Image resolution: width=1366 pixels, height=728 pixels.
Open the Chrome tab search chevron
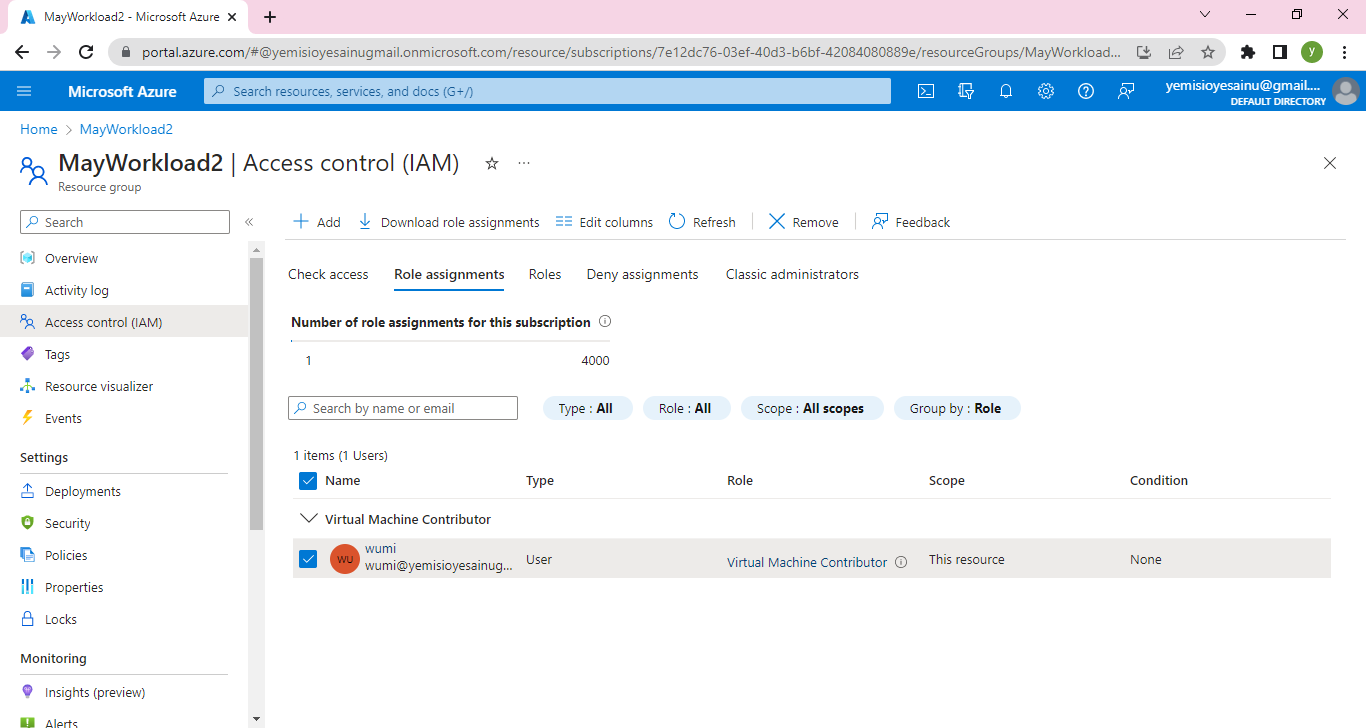1205,15
